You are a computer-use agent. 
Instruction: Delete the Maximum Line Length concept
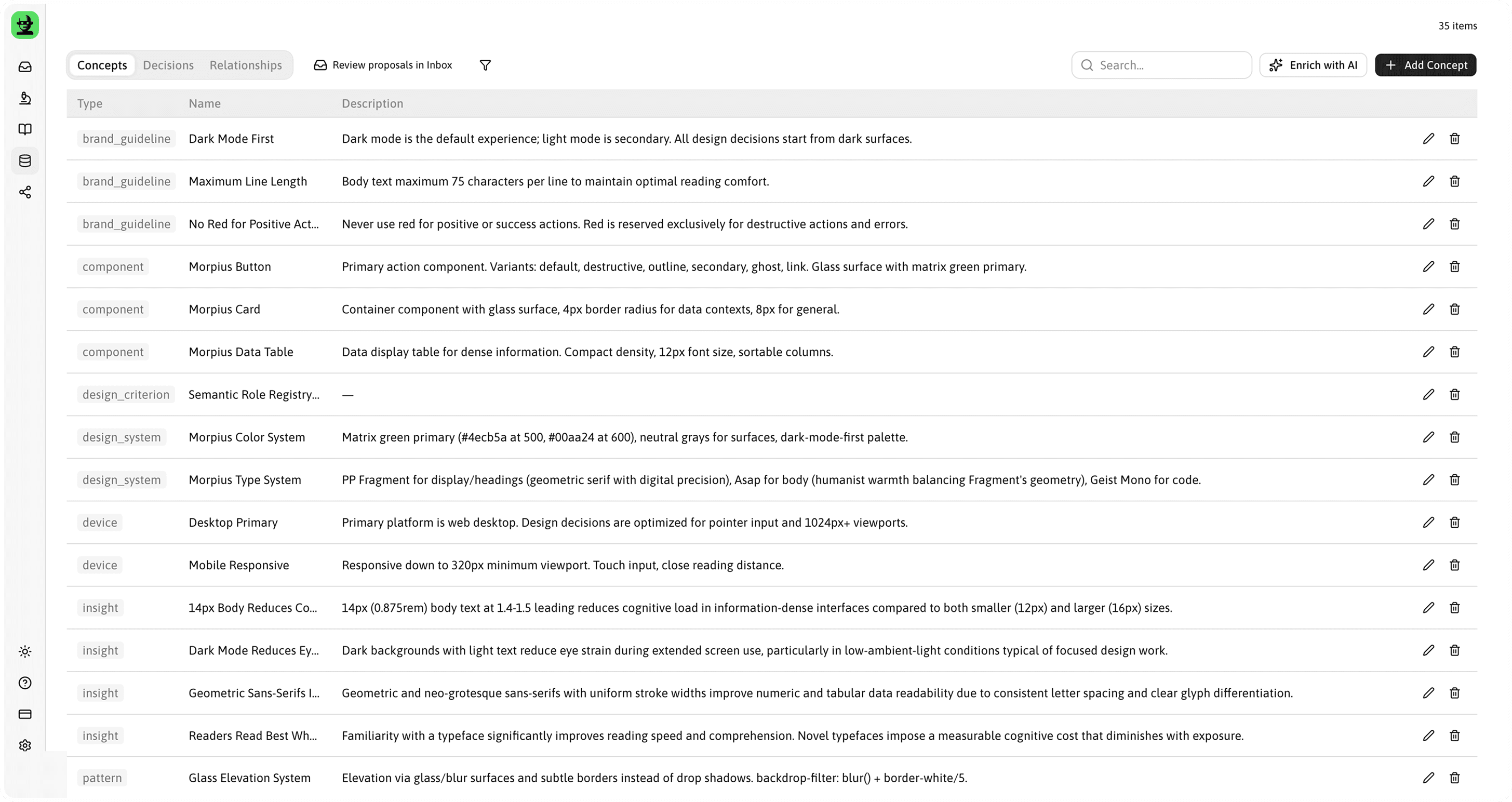(x=1454, y=181)
